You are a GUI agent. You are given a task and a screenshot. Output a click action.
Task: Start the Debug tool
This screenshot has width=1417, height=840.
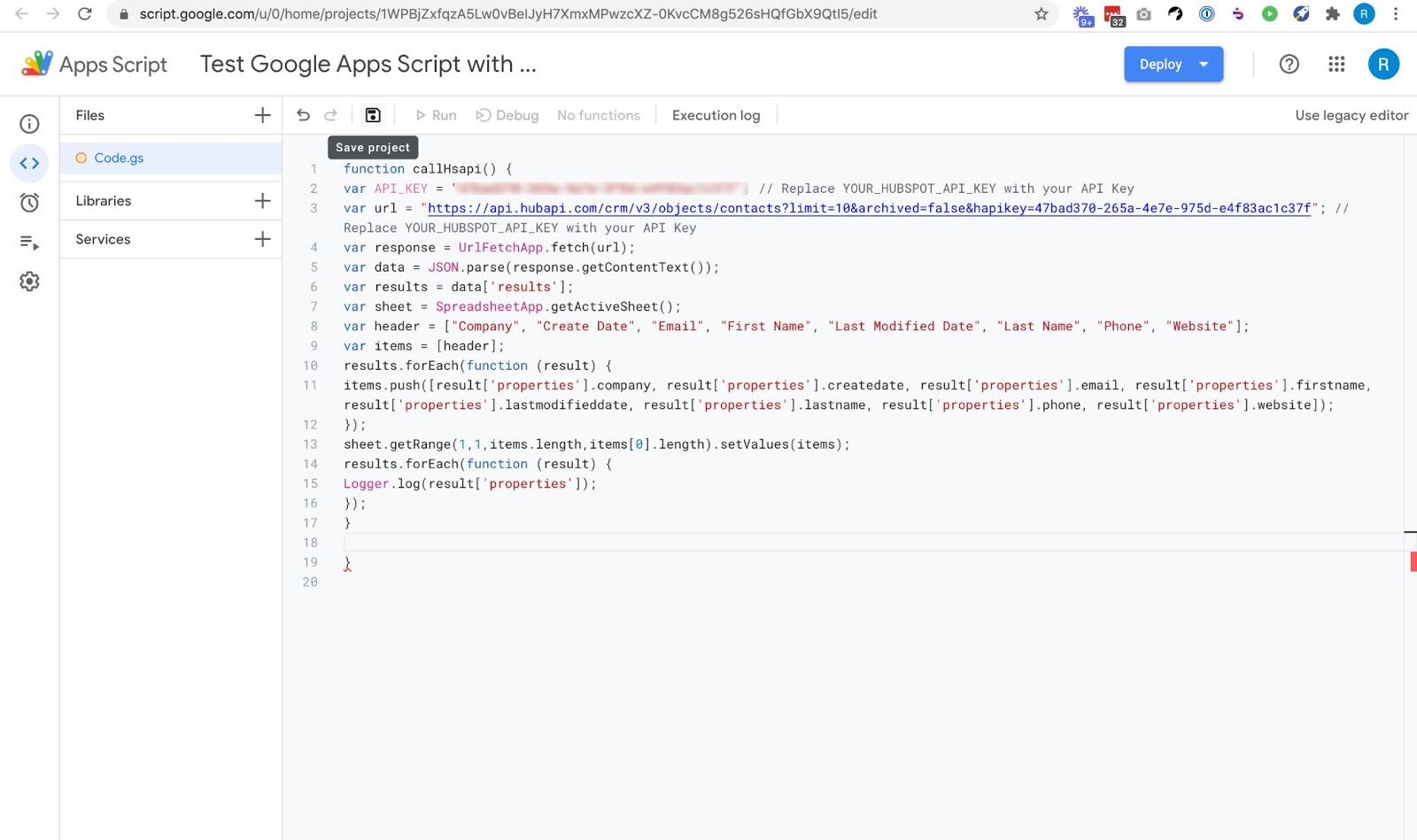click(x=507, y=115)
